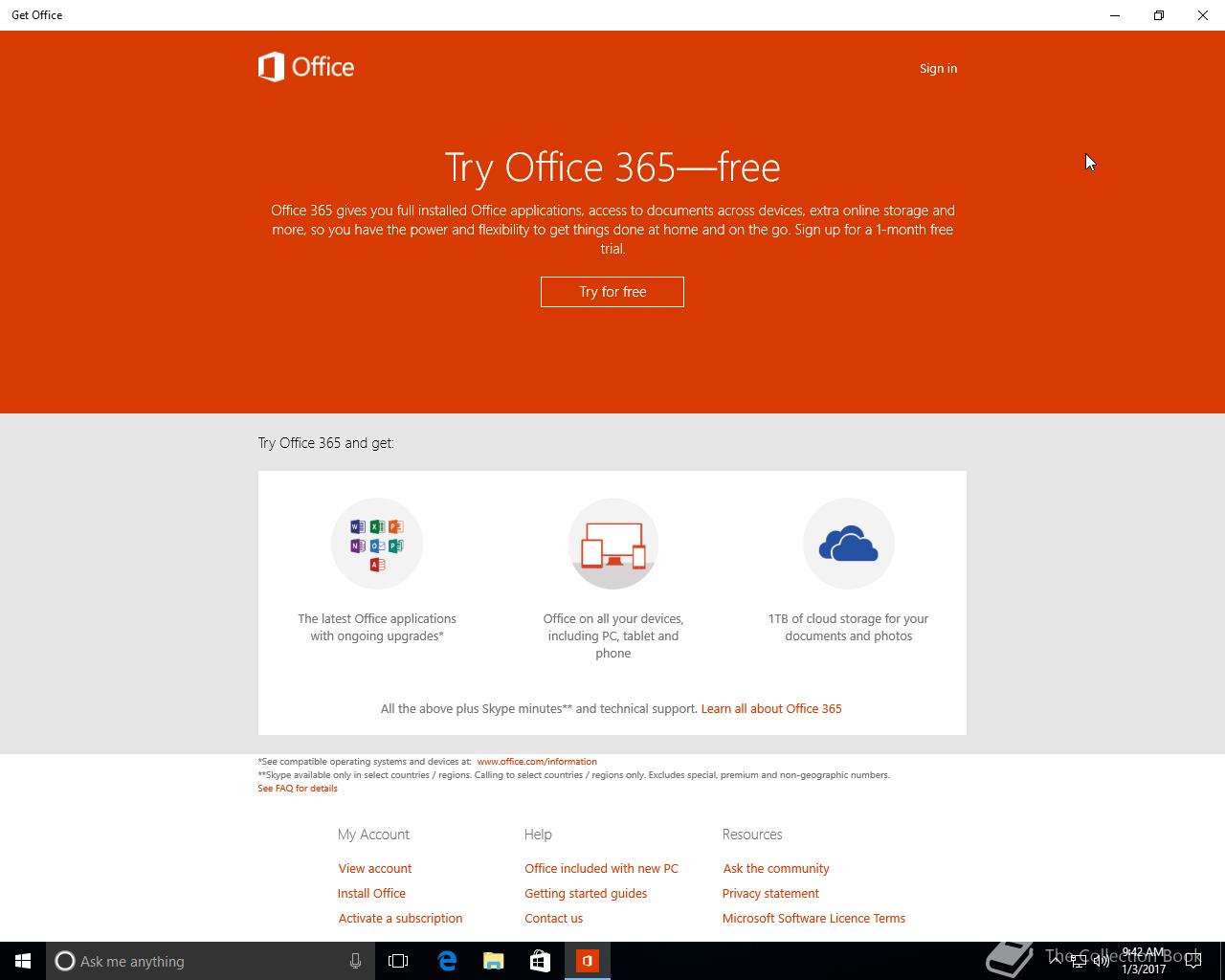
Task: Click Cortana 'Ask me anything' search box
Action: [211, 961]
